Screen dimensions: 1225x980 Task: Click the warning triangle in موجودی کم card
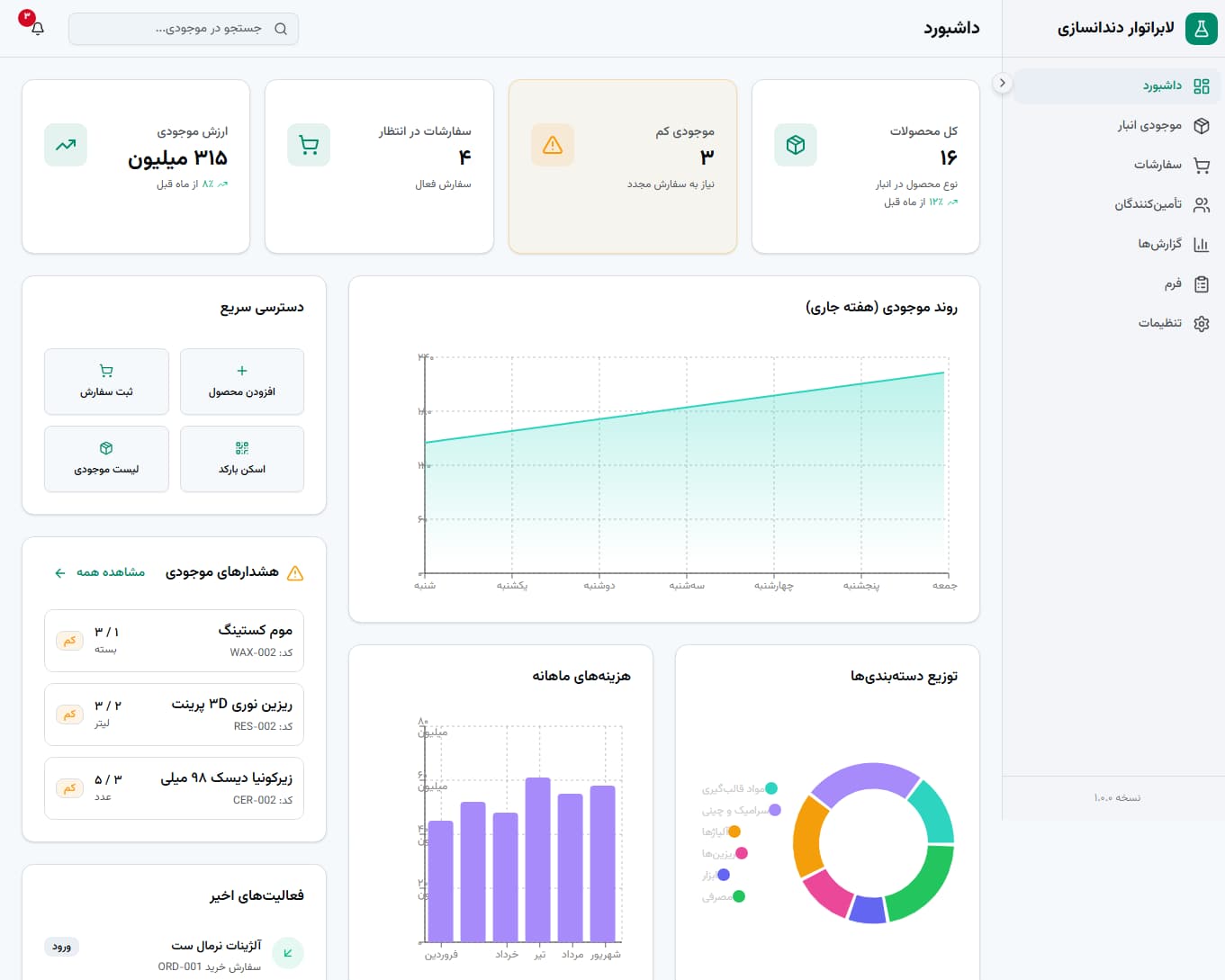553,145
